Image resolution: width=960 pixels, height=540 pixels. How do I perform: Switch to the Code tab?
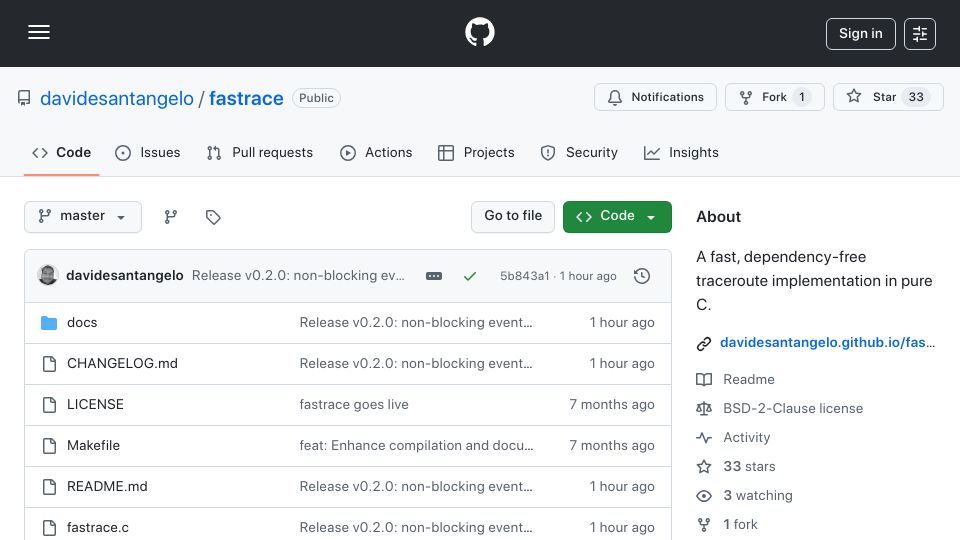point(61,152)
